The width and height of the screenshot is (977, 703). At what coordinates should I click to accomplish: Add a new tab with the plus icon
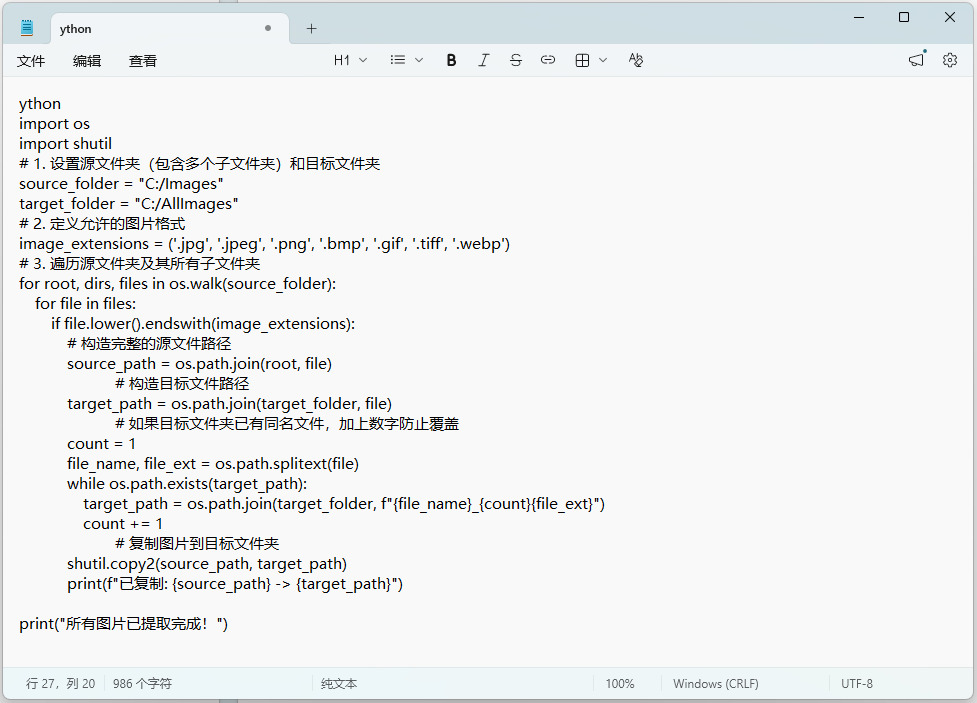click(x=311, y=28)
